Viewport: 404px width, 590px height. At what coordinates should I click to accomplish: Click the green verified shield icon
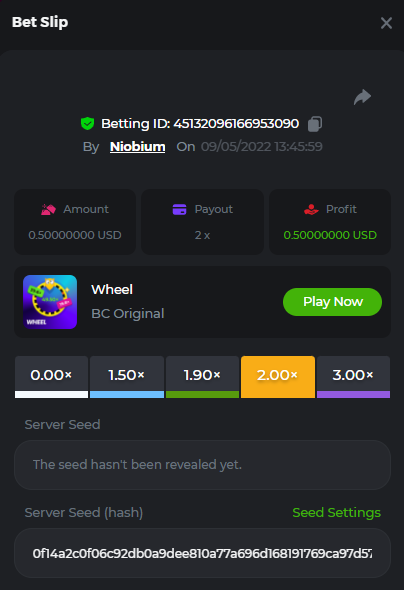[x=88, y=123]
